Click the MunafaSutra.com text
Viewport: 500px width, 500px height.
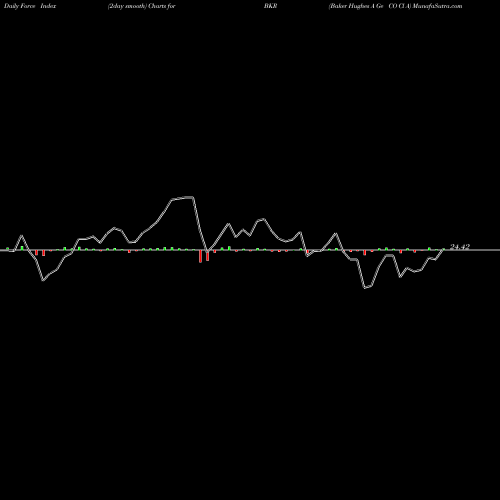(437, 6)
